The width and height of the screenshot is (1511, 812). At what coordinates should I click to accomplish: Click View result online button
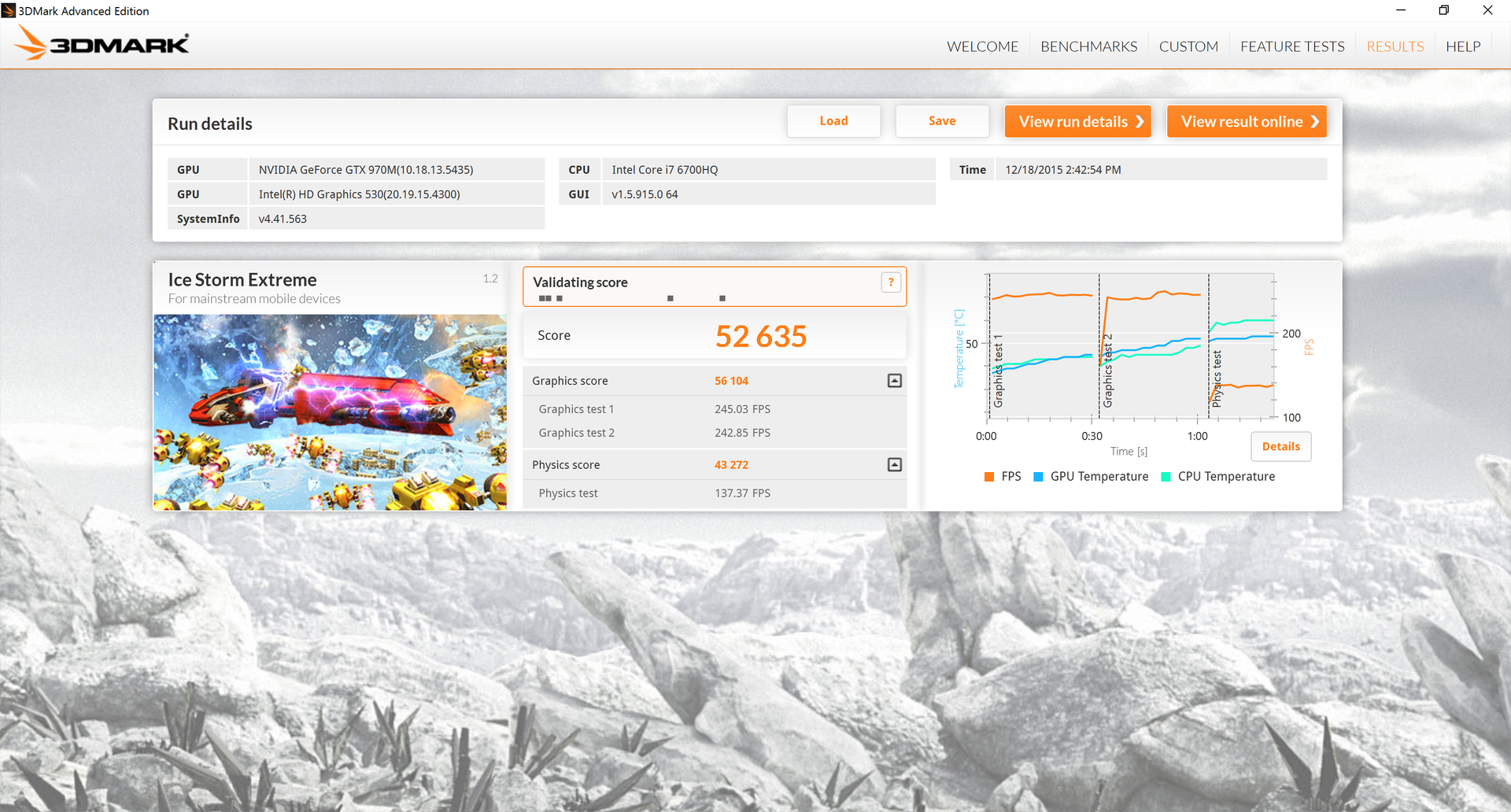click(x=1247, y=121)
